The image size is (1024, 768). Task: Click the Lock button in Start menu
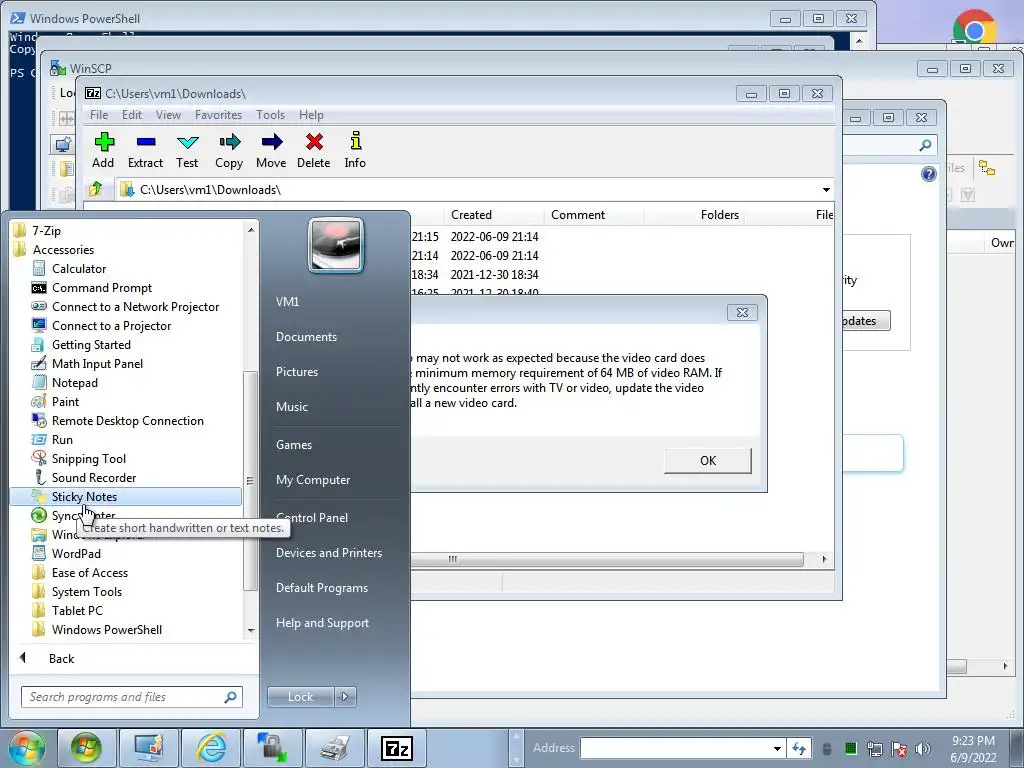pyautogui.click(x=300, y=697)
